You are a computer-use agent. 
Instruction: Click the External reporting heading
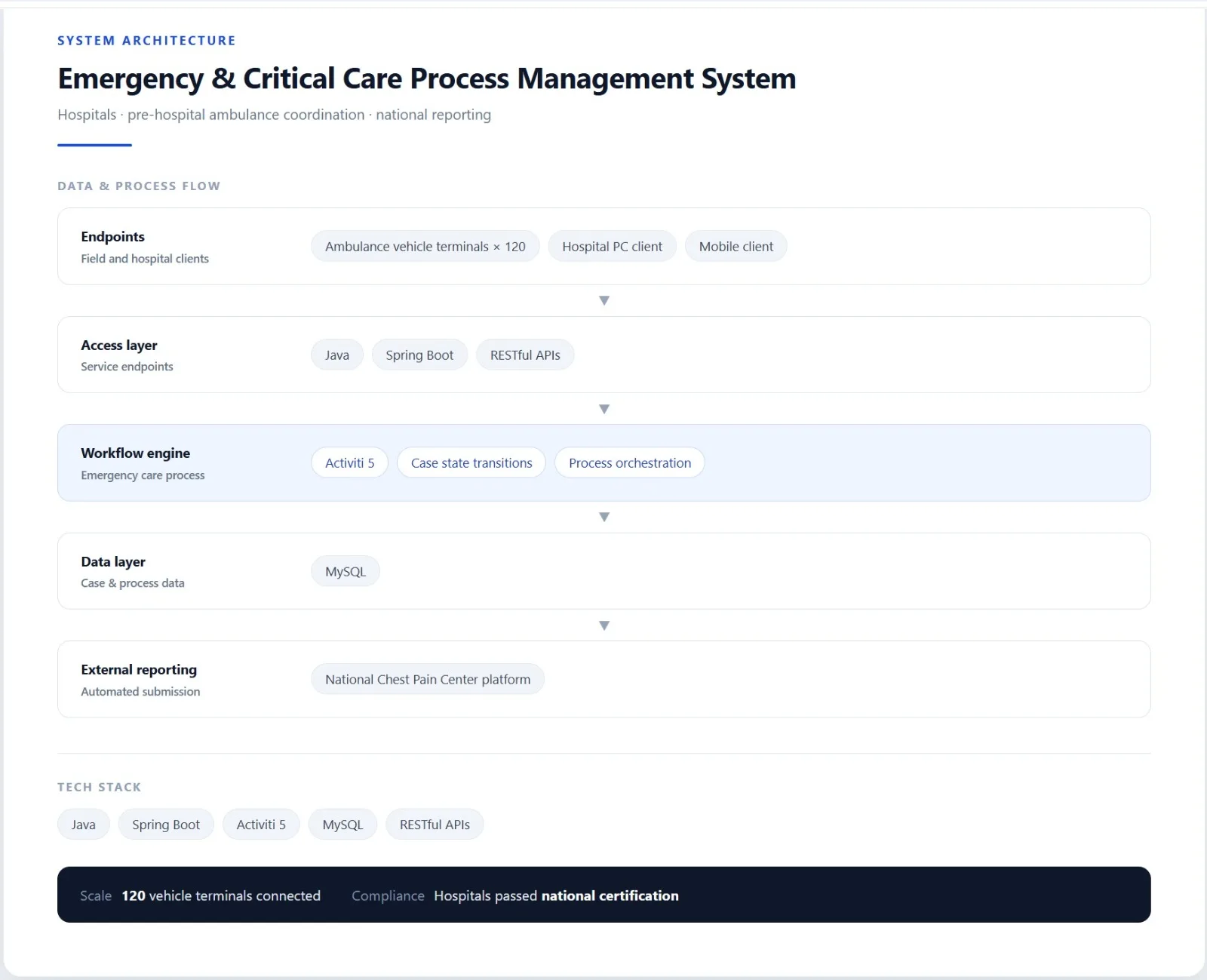[x=139, y=670]
